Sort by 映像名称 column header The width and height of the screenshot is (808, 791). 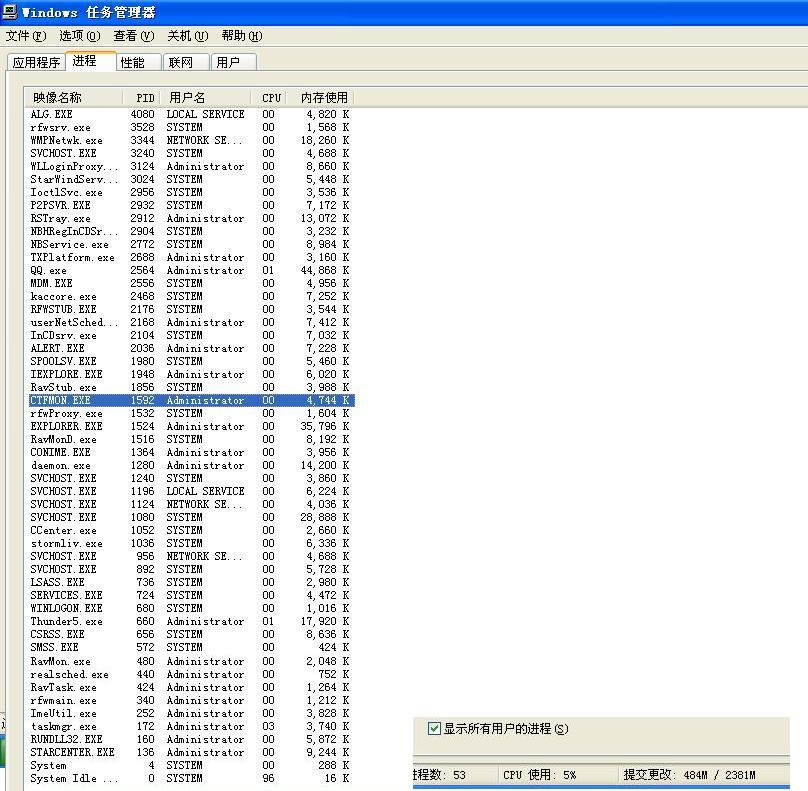pyautogui.click(x=74, y=97)
